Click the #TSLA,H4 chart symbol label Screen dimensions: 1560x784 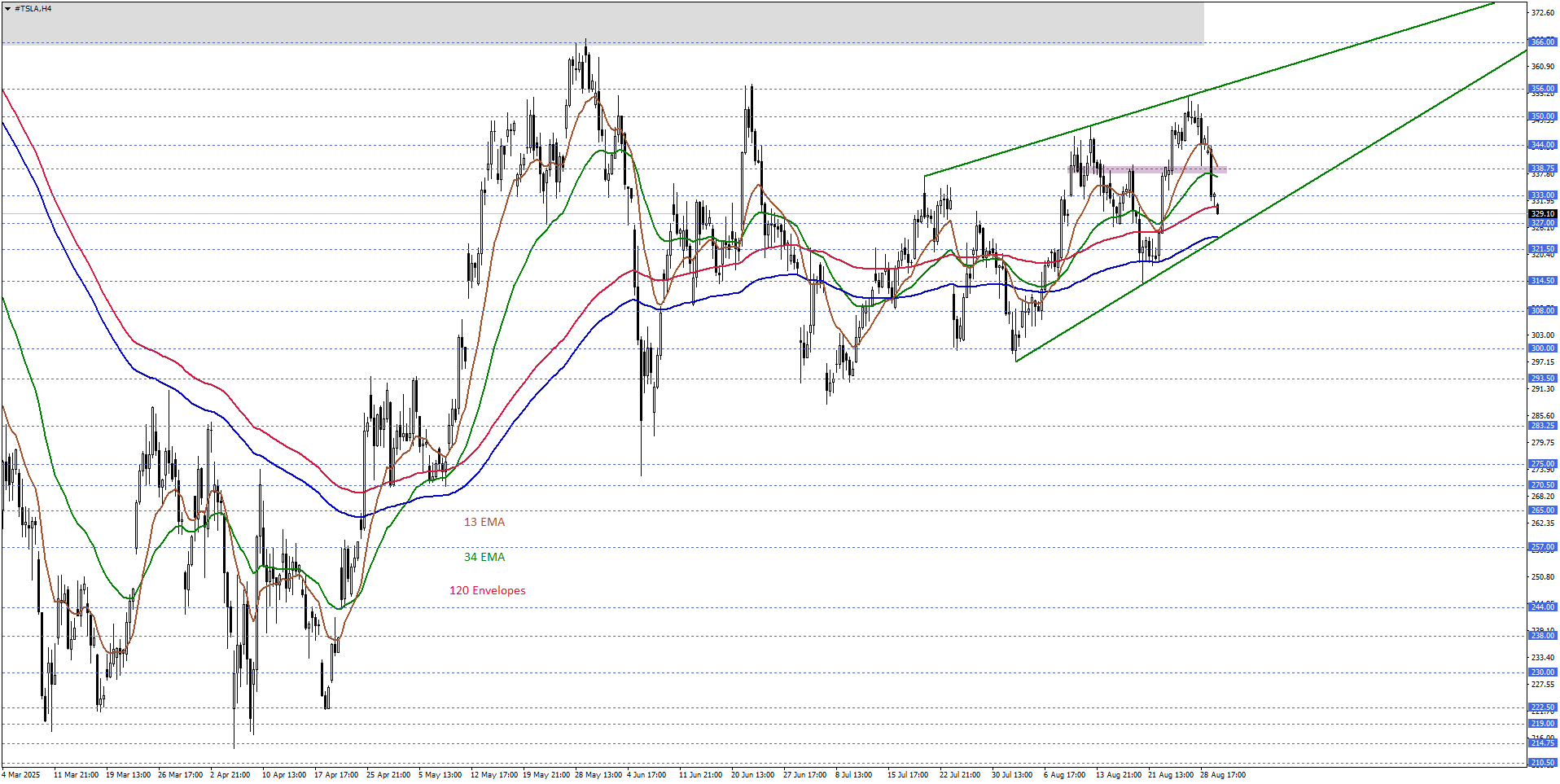coord(33,9)
